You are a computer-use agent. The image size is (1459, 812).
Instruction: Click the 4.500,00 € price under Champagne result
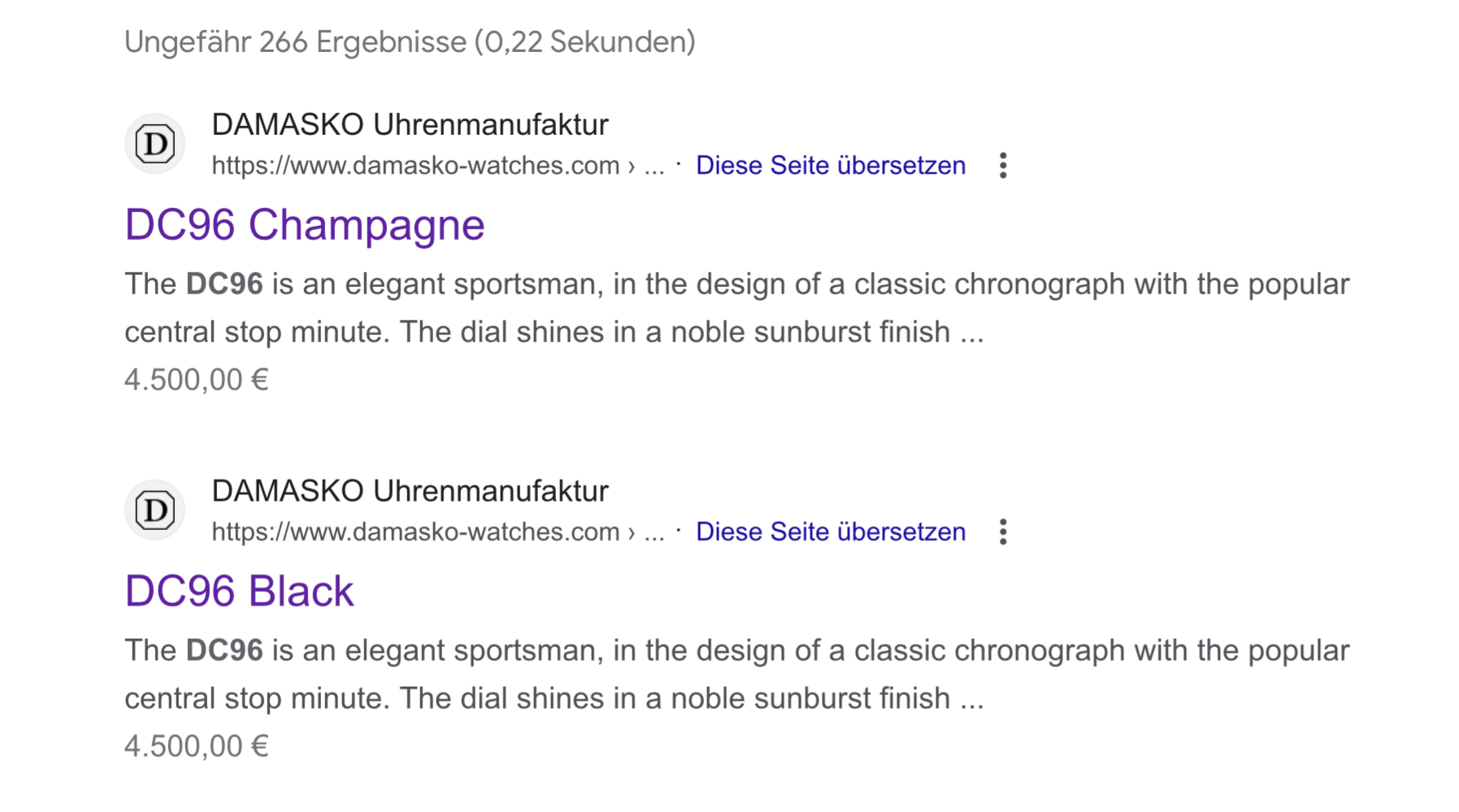click(x=196, y=380)
